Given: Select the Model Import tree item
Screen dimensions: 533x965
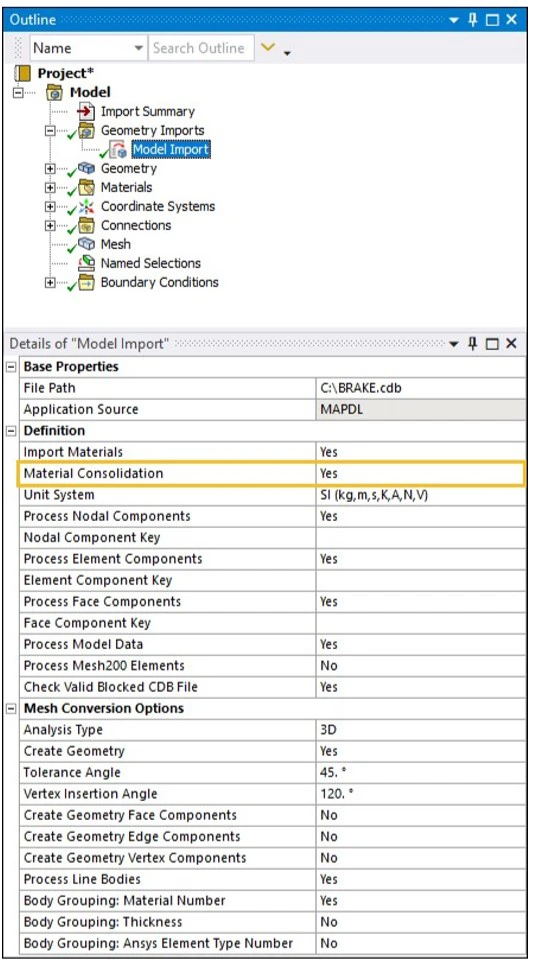Looking at the screenshot, I should click(x=171, y=150).
